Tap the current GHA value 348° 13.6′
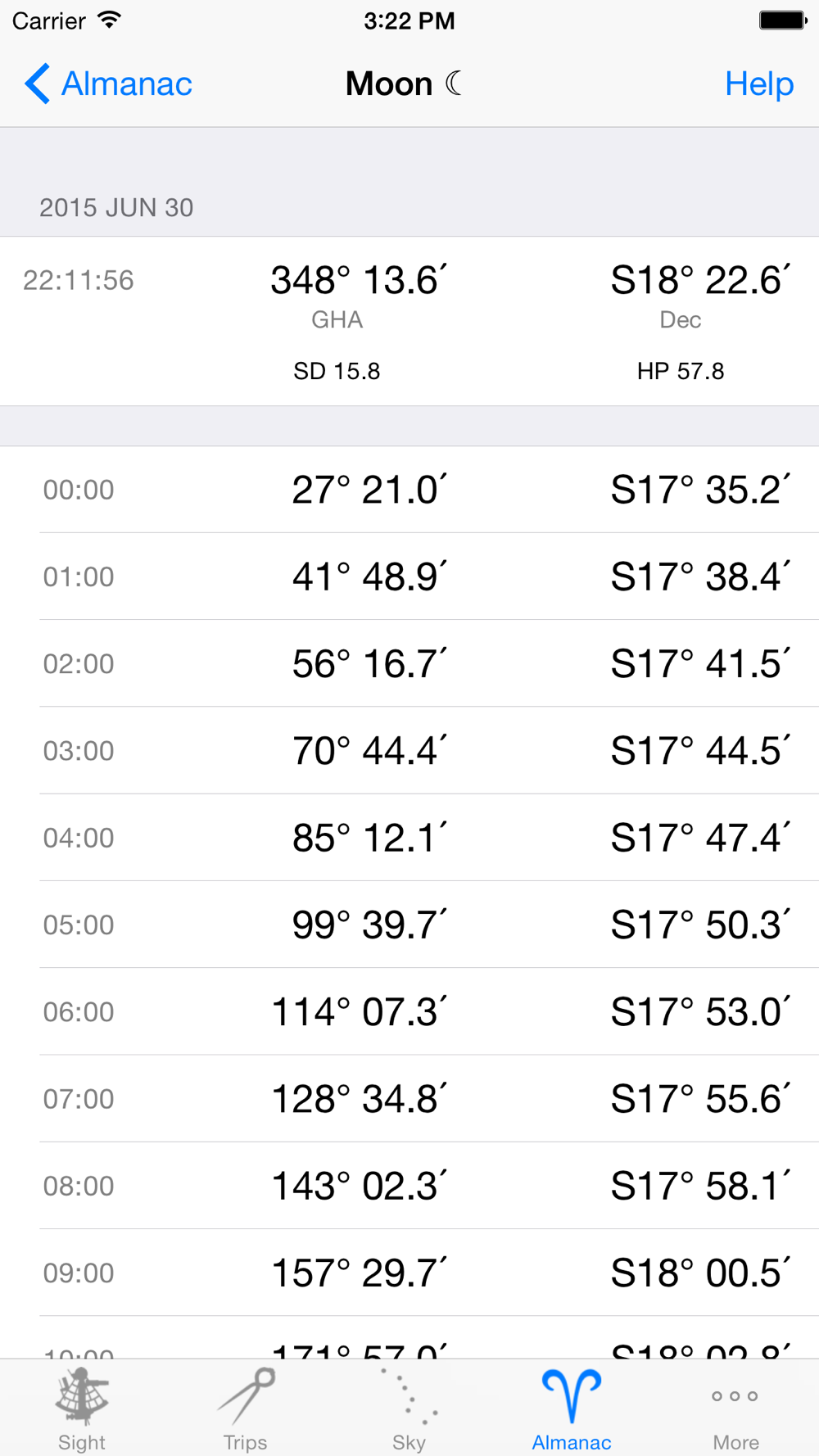 [x=359, y=280]
